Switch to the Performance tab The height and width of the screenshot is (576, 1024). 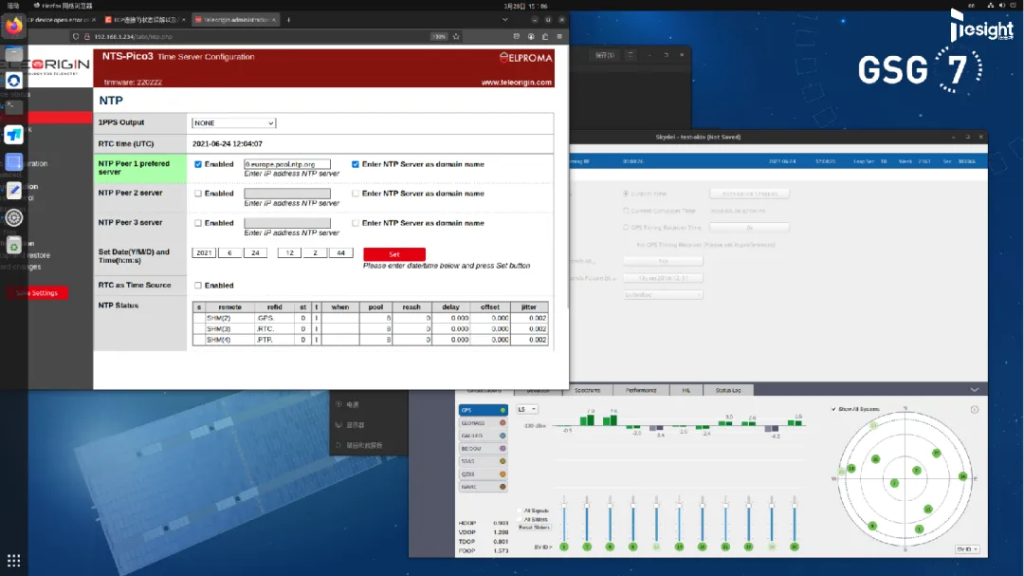[641, 391]
